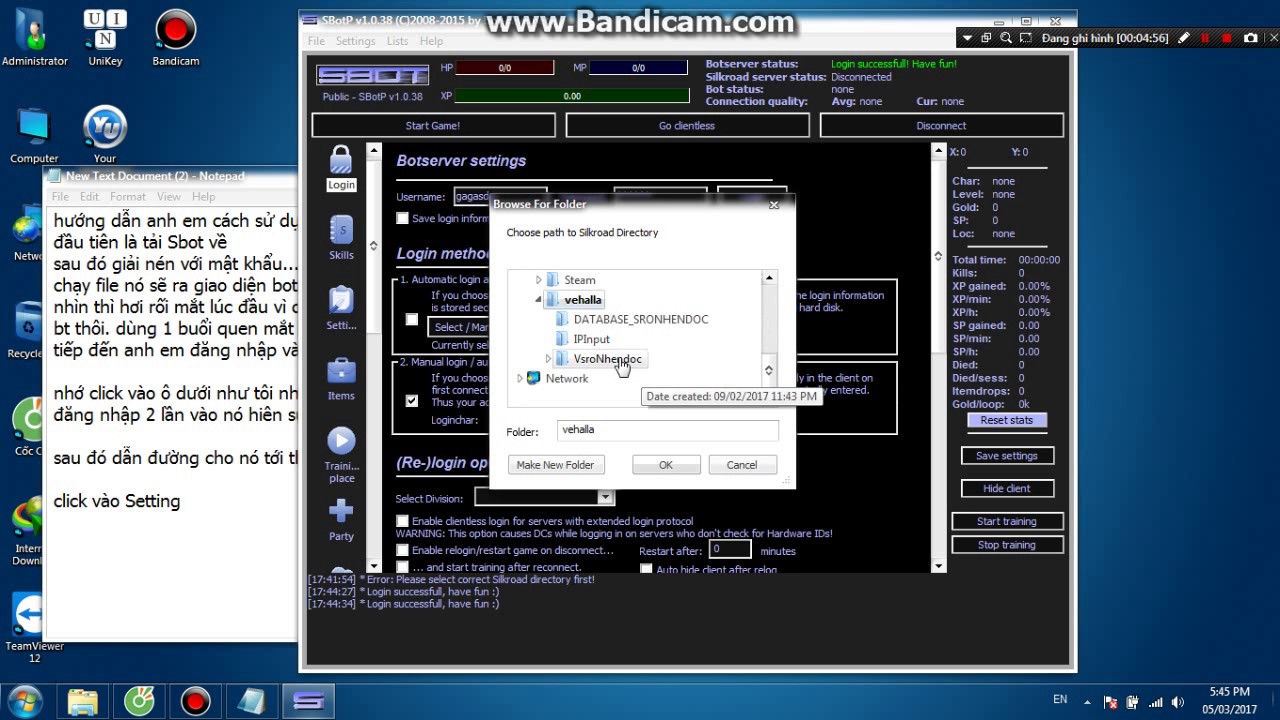
Task: Open the Windows Start menu
Action: pyautogui.click(x=24, y=700)
